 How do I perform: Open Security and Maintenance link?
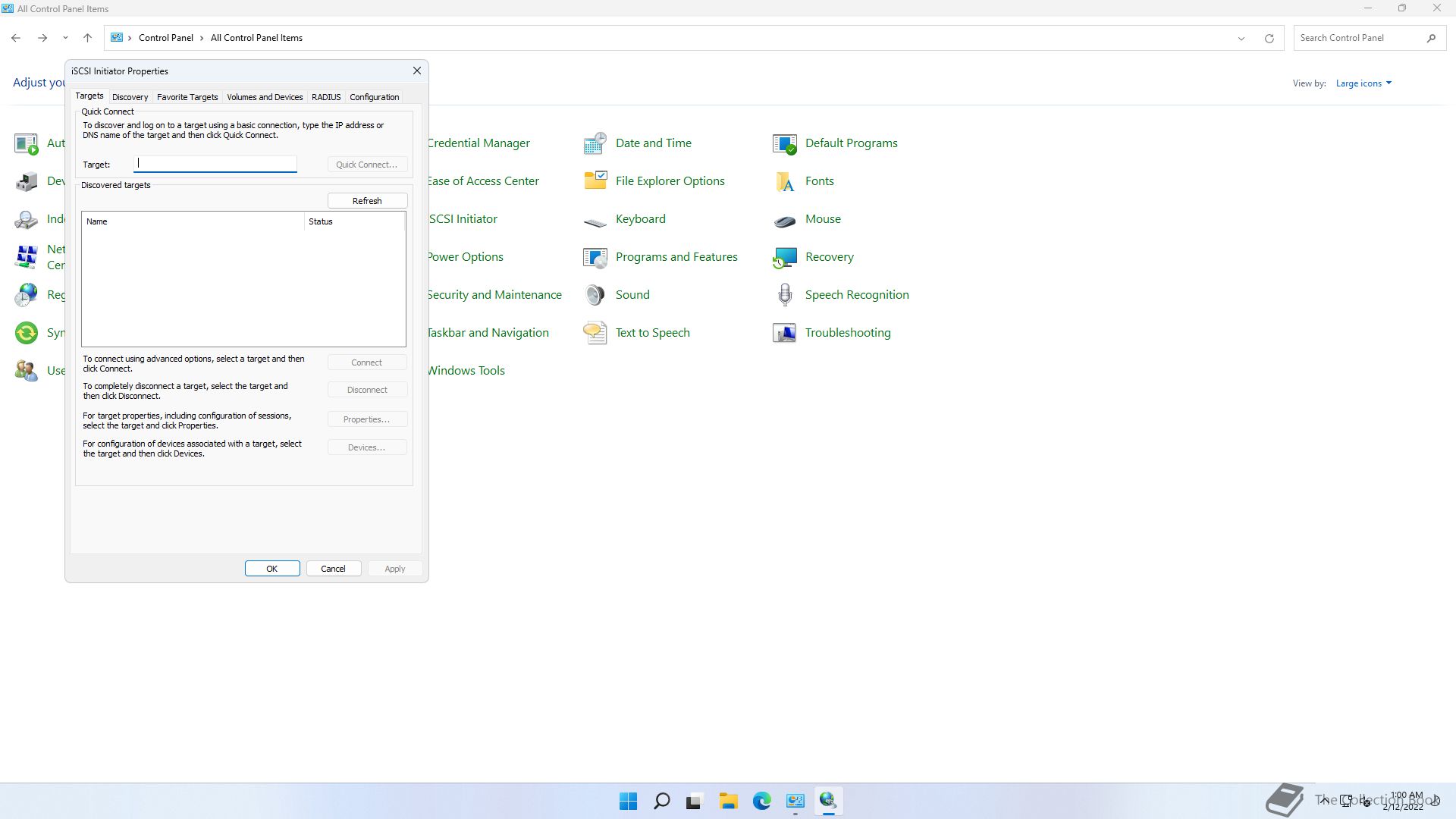point(494,295)
